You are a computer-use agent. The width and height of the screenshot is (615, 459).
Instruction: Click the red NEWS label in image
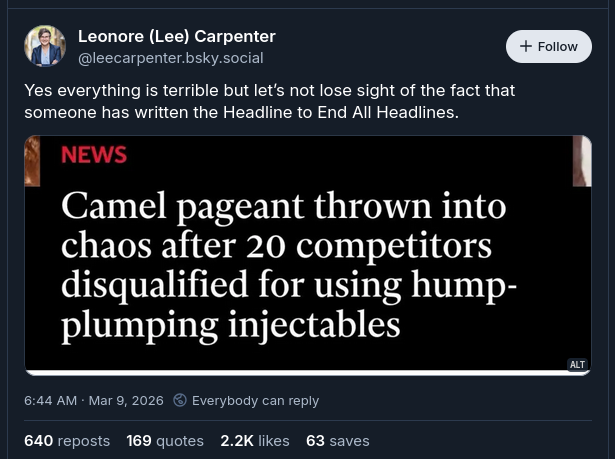point(94,155)
